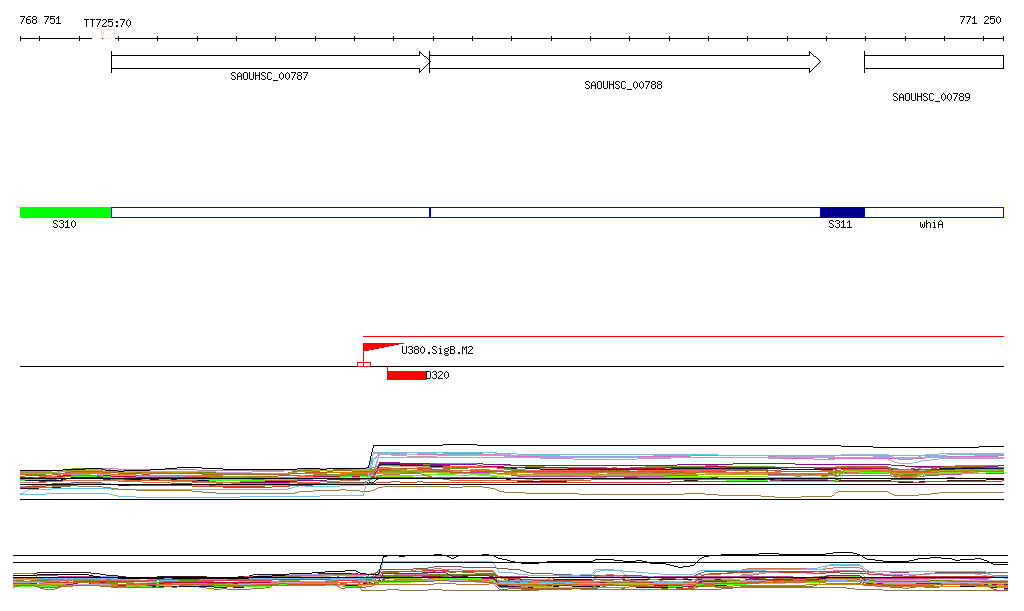This screenshot has width=1024, height=611.
Task: Click the thin blue marker between gene segments
Action: (x=430, y=212)
